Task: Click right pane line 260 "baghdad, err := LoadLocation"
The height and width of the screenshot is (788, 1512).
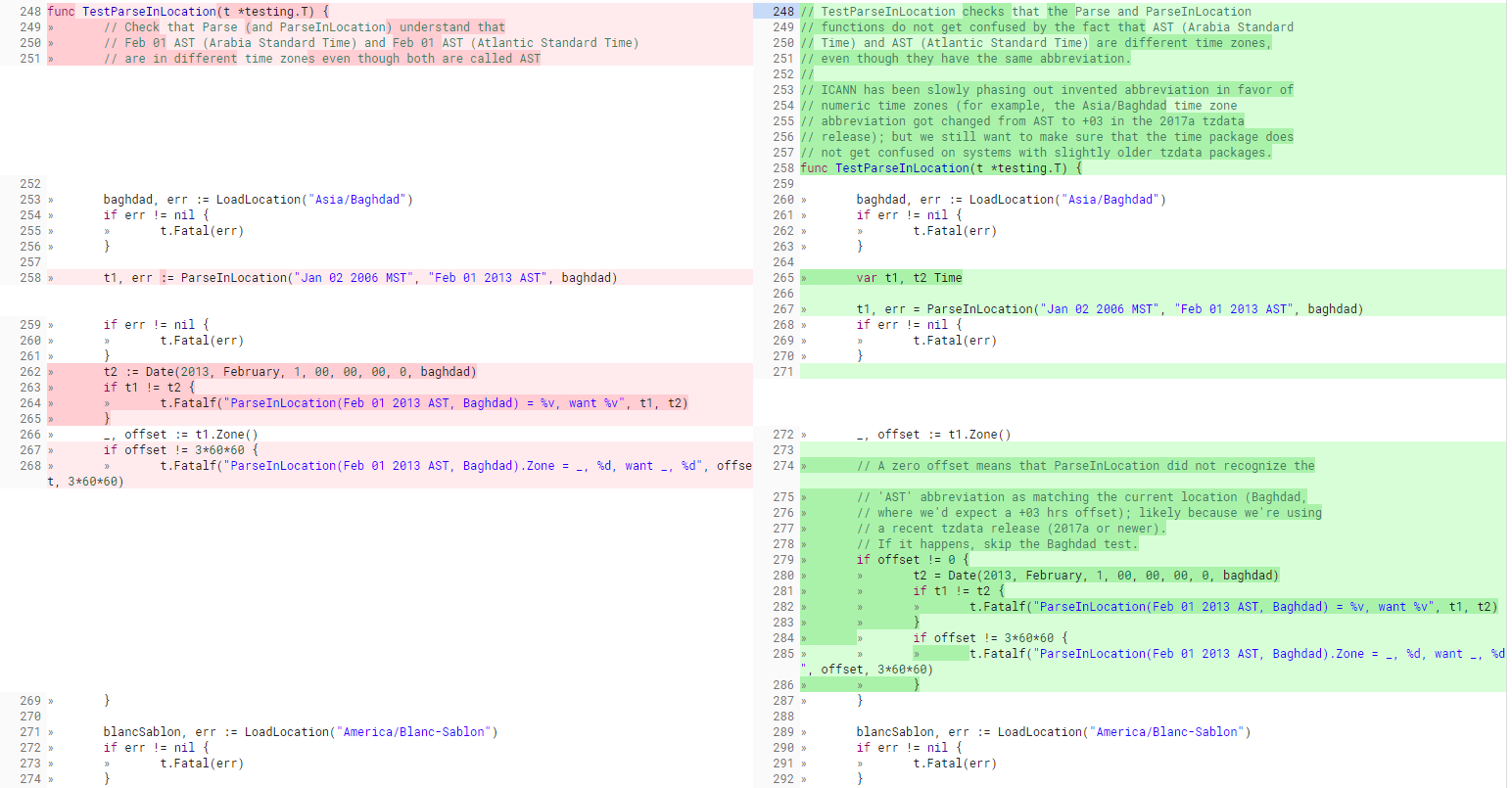Action: 1012,200
